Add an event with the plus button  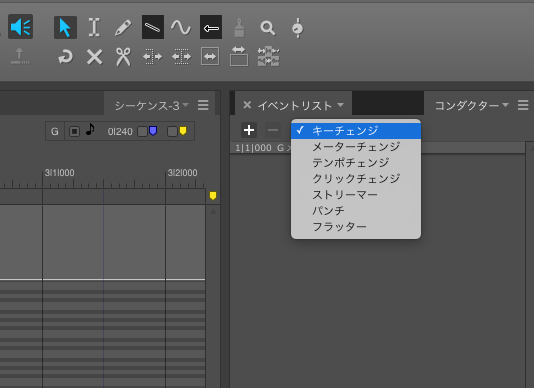point(249,130)
